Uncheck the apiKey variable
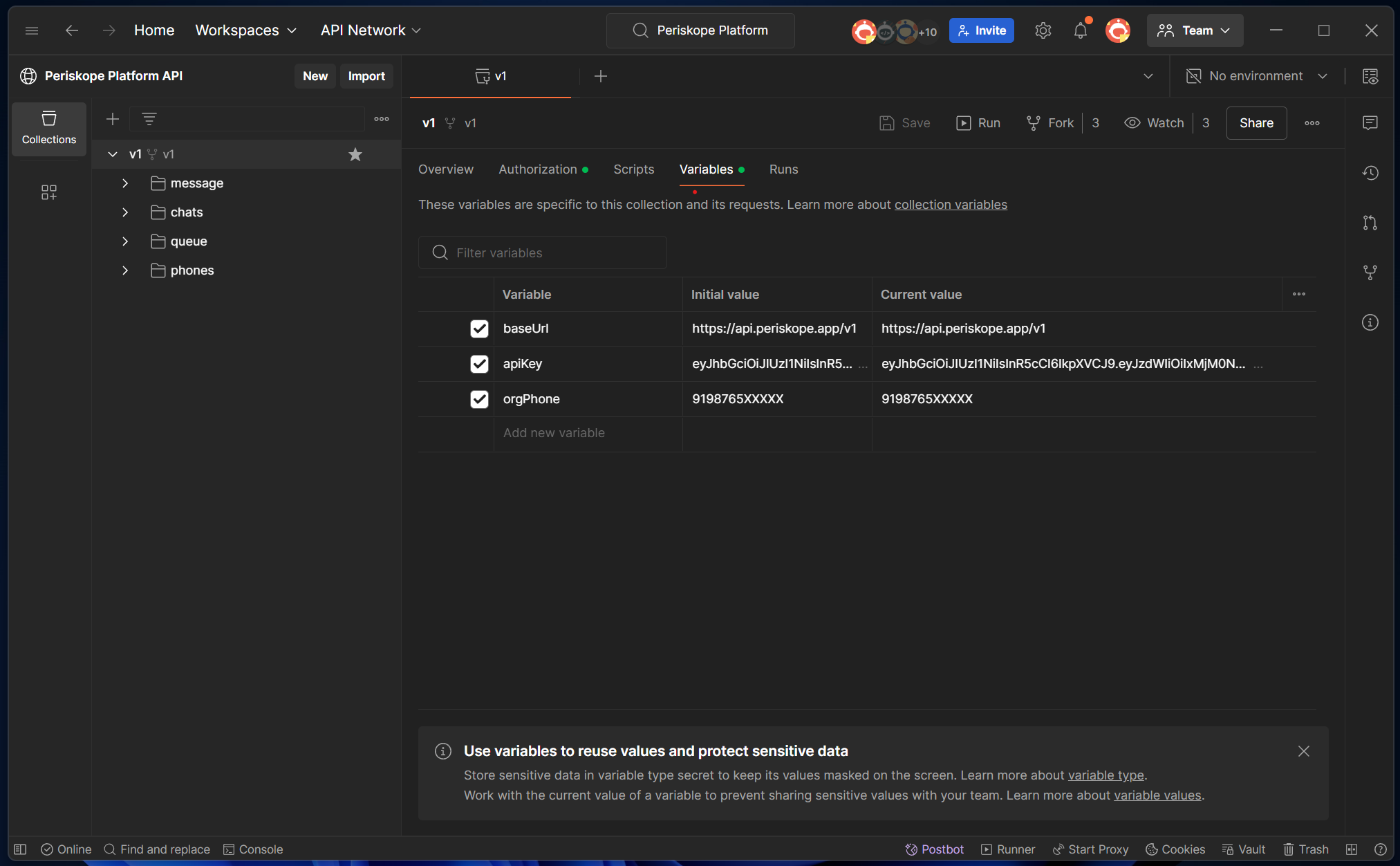The image size is (1400, 866). 479,364
